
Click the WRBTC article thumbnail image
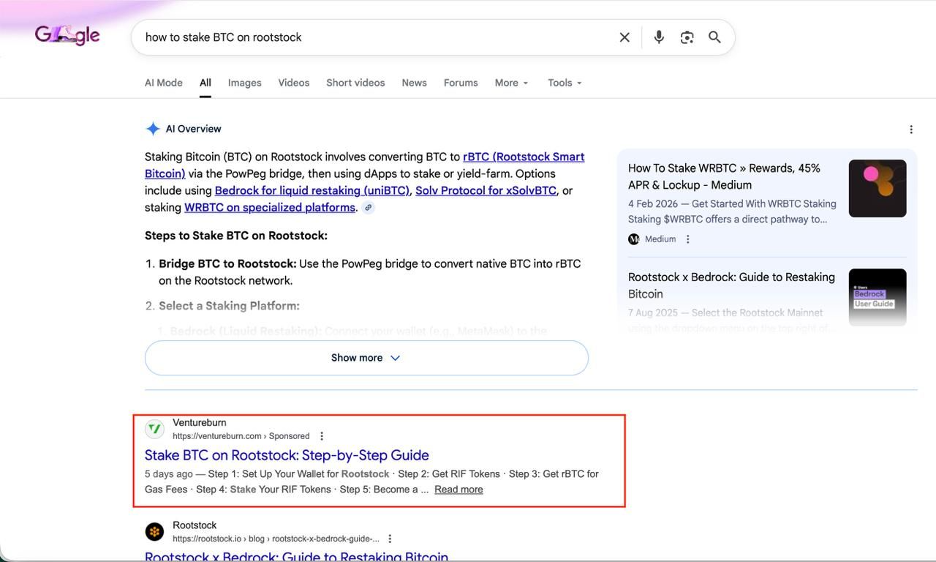(x=878, y=188)
